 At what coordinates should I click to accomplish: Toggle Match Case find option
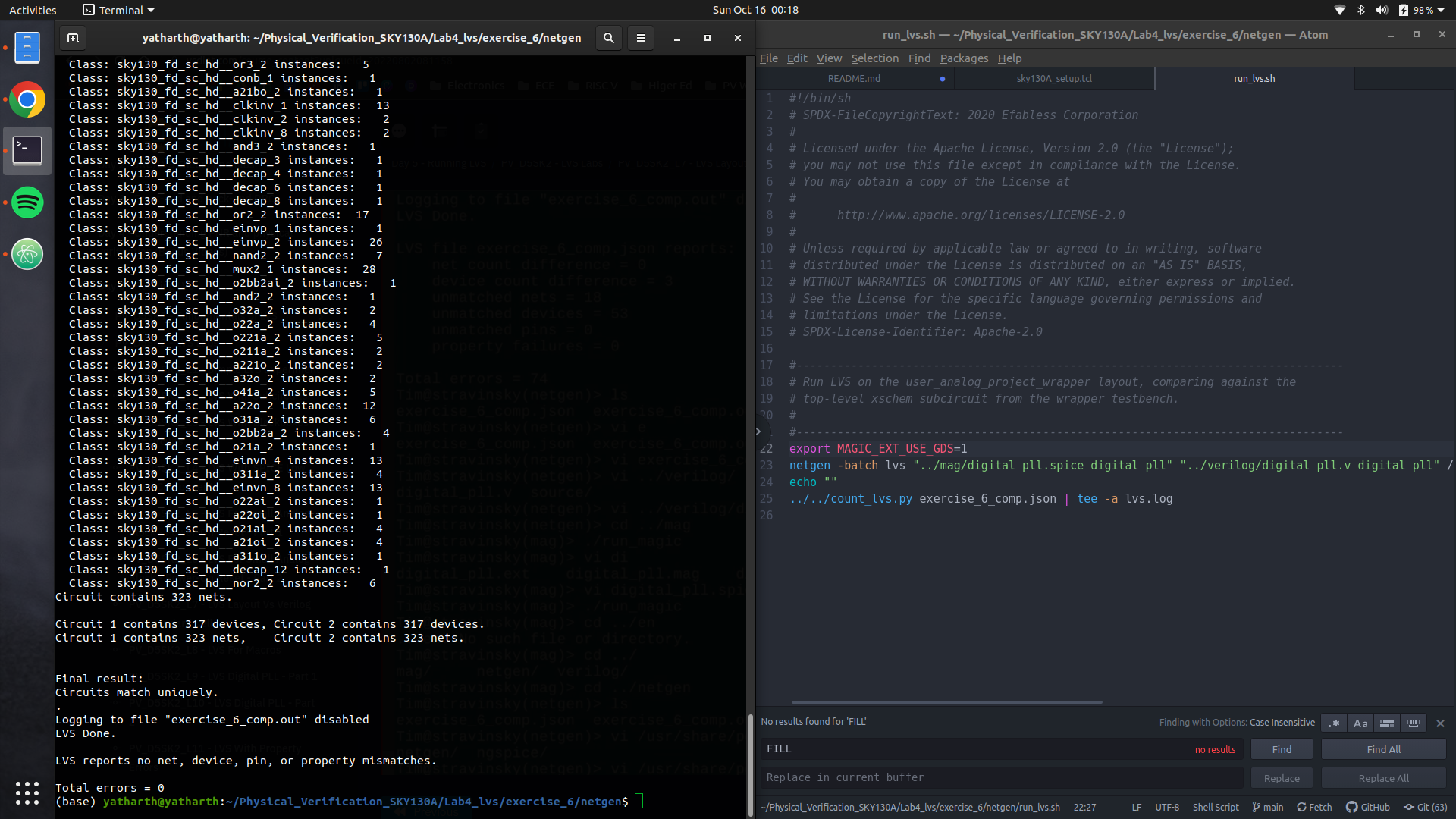(x=1360, y=723)
